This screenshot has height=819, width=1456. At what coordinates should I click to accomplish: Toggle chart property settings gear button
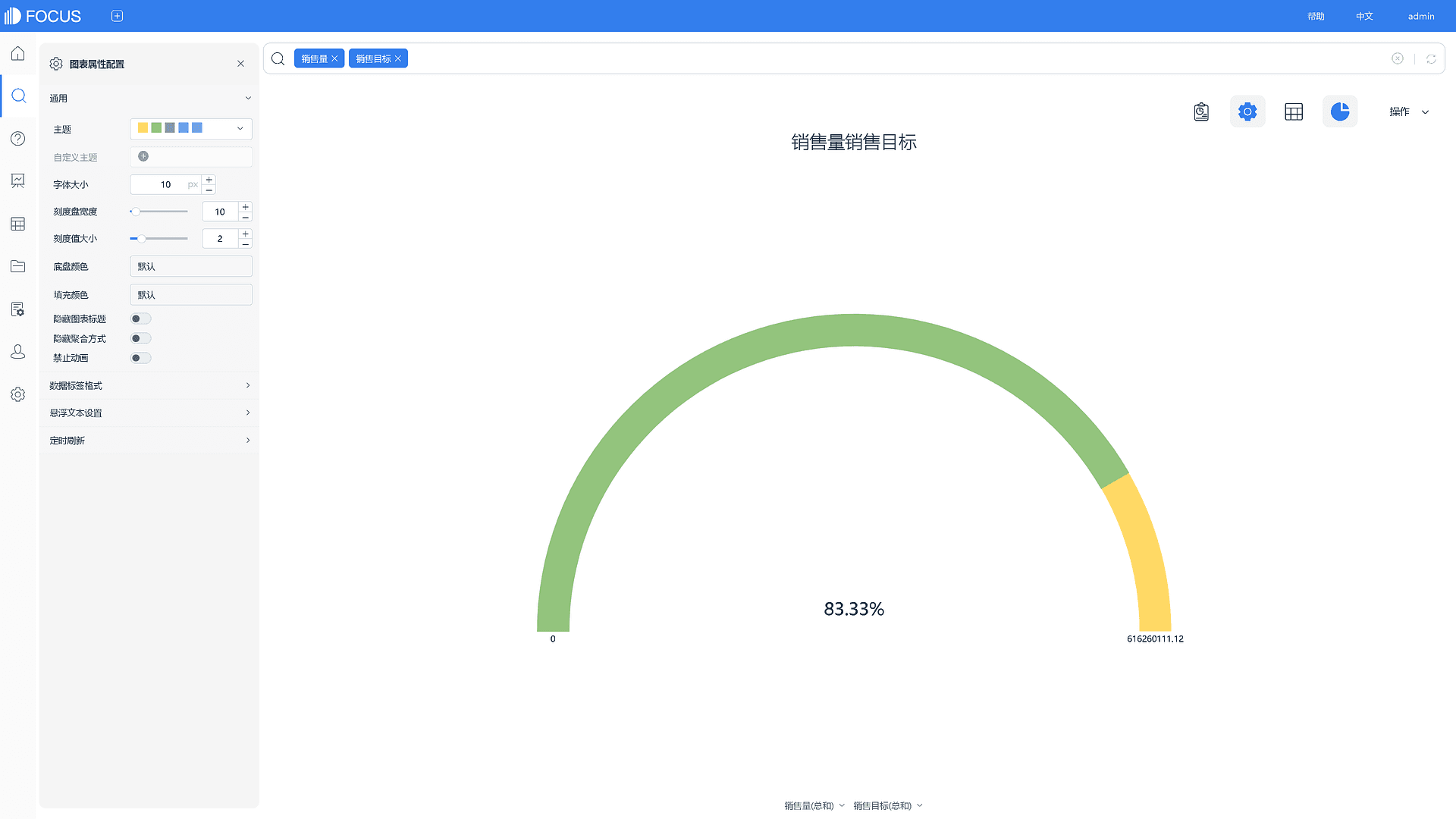coord(1247,111)
